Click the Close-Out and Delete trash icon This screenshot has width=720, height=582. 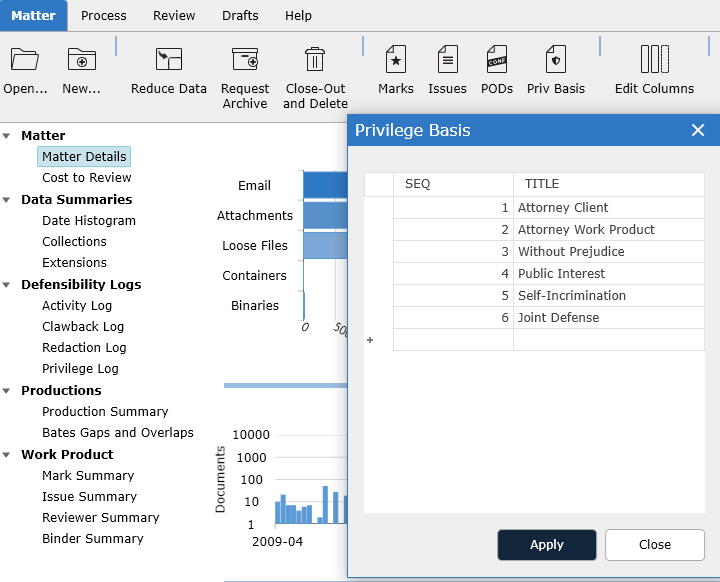[315, 59]
